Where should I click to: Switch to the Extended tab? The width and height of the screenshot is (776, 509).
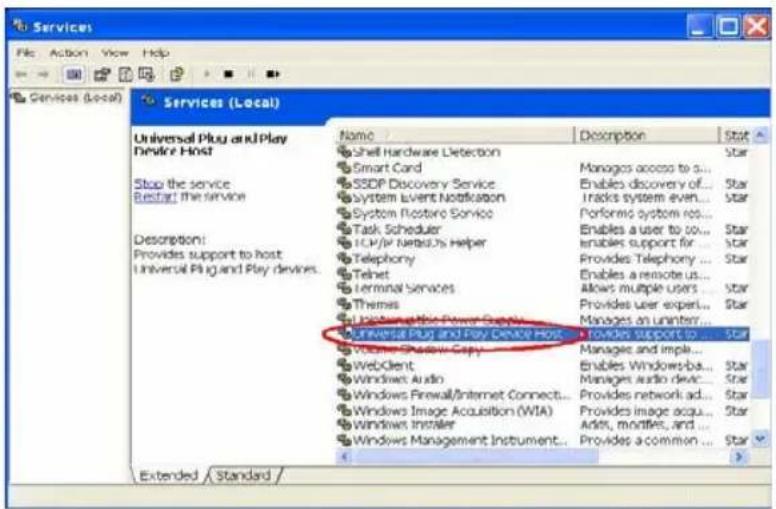click(168, 475)
